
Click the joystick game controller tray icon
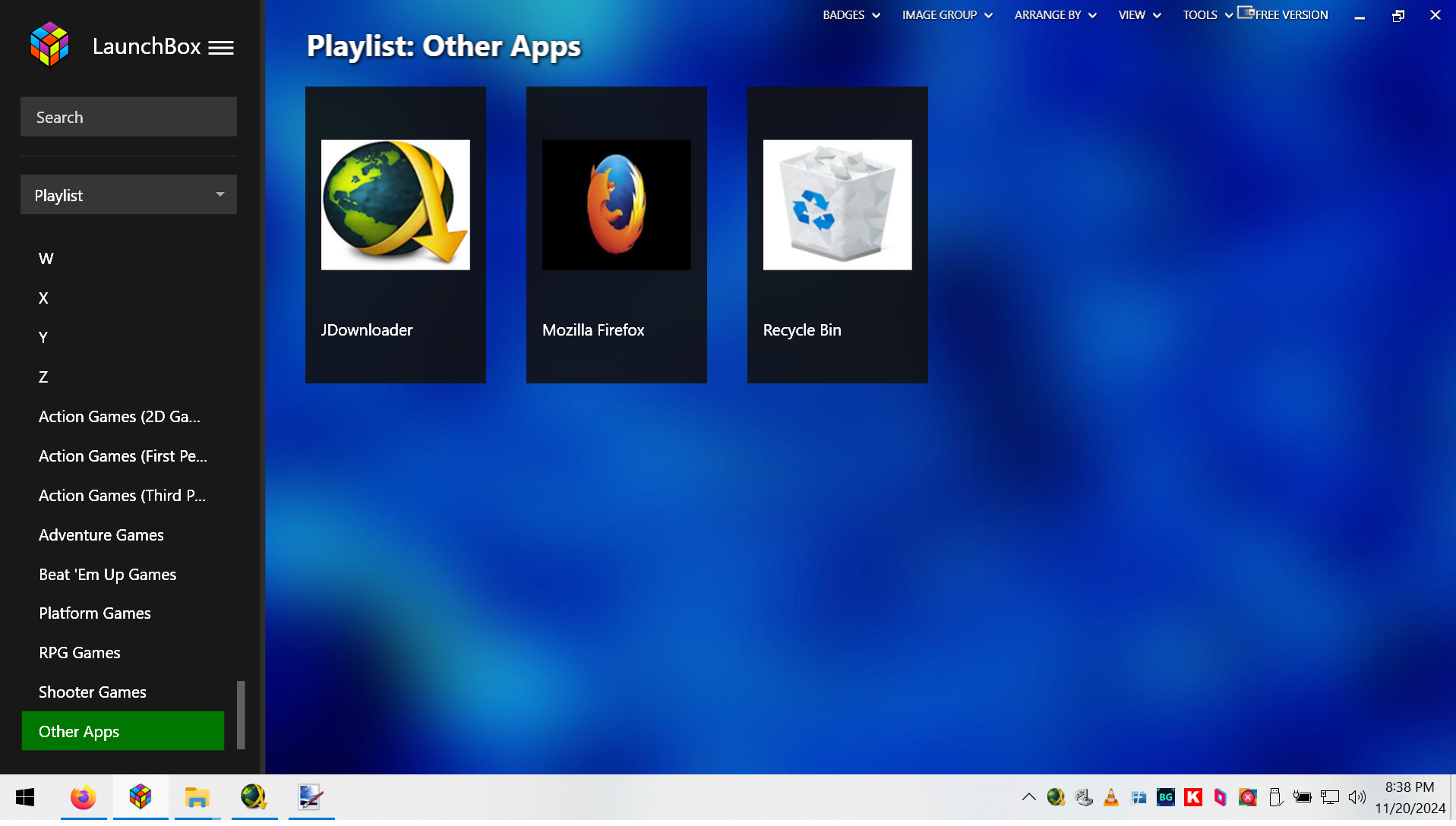tap(1084, 798)
